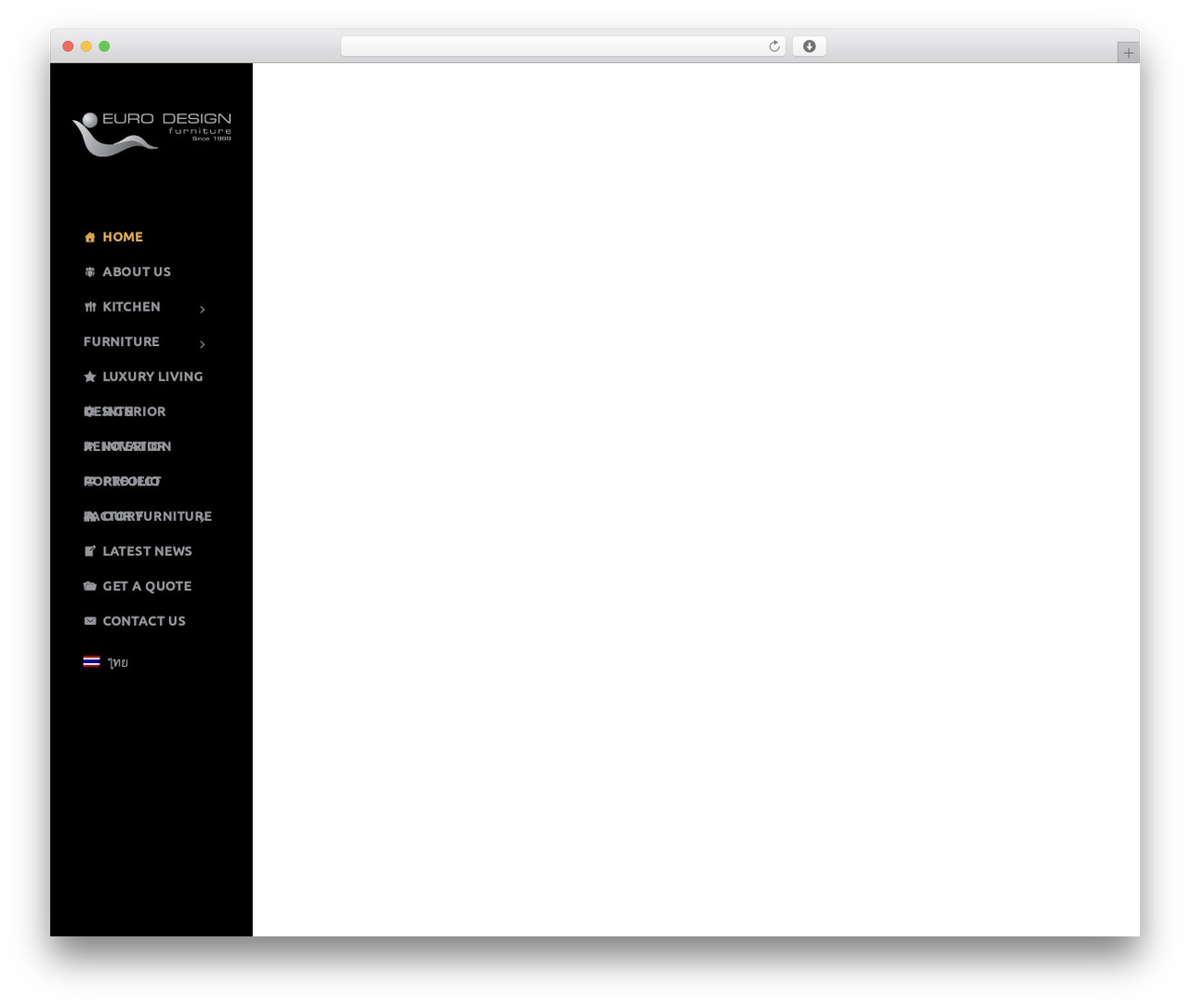The height and width of the screenshot is (1008, 1190).
Task: Select the Furniture menu label
Action: pos(122,342)
